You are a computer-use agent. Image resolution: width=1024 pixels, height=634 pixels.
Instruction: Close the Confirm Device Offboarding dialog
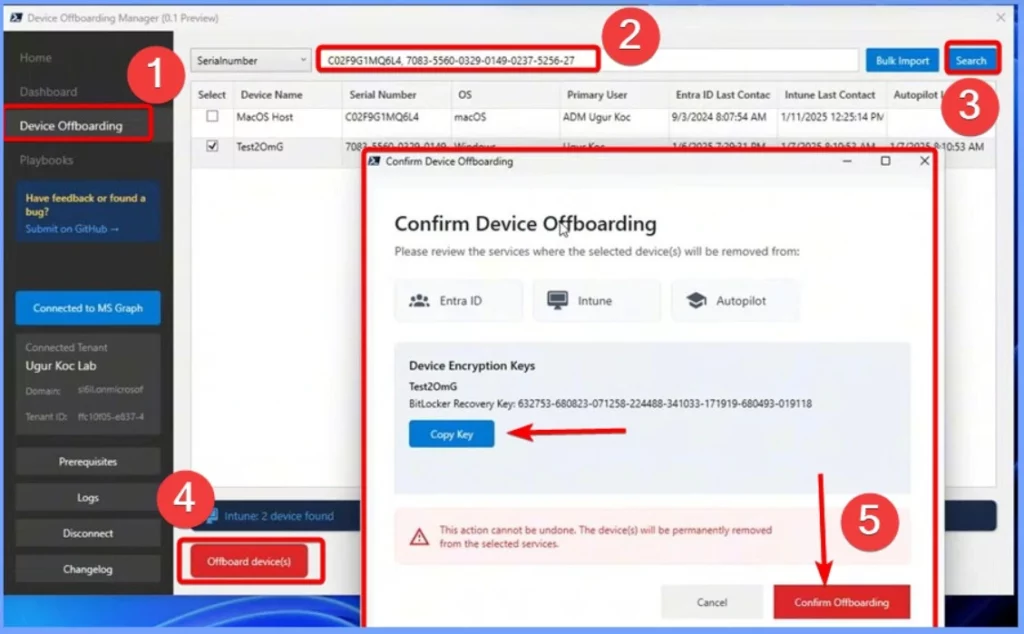pos(924,161)
